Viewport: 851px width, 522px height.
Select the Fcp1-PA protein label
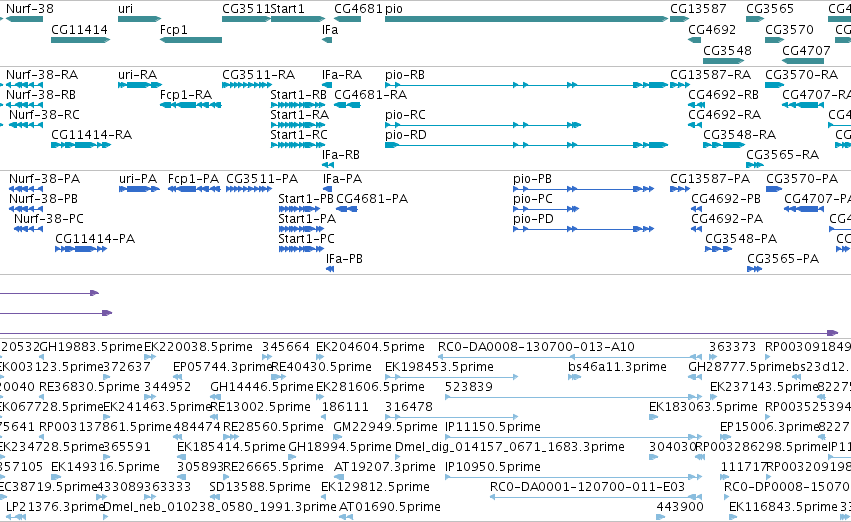click(193, 179)
